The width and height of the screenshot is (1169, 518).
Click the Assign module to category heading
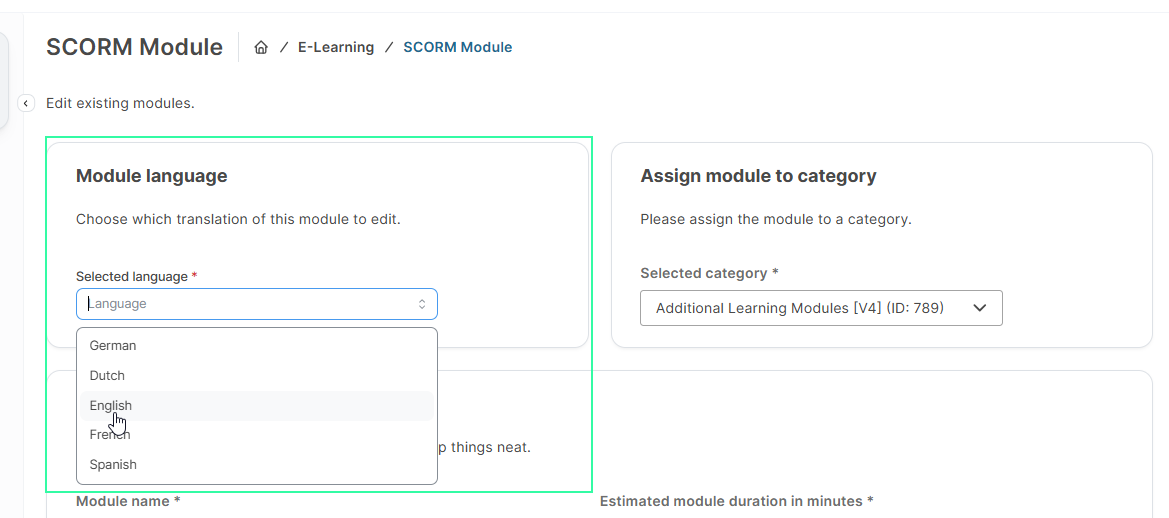[x=758, y=176]
